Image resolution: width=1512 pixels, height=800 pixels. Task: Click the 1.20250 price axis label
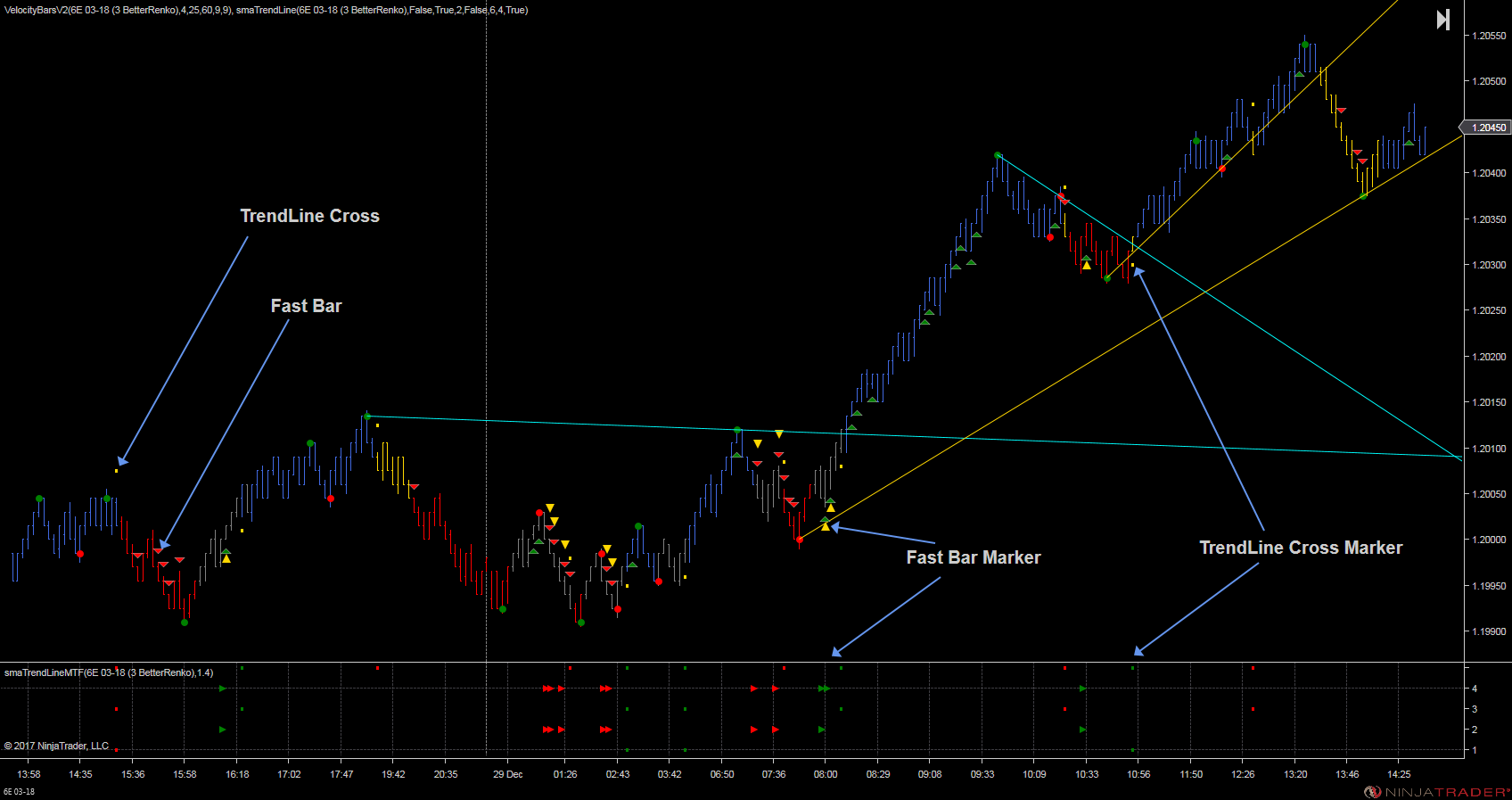click(x=1489, y=310)
